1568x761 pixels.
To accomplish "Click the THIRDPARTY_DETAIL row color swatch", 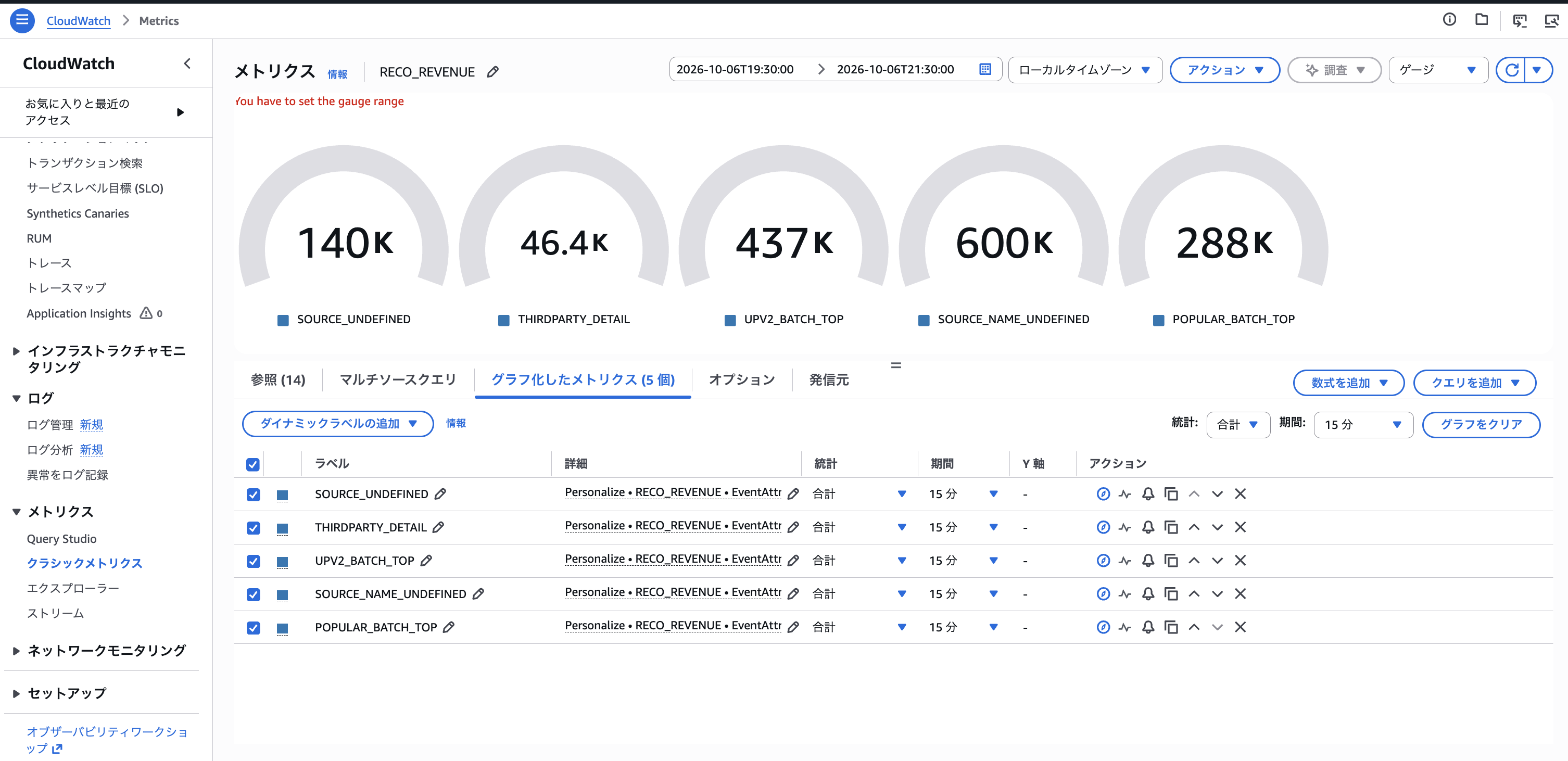I will tap(282, 528).
